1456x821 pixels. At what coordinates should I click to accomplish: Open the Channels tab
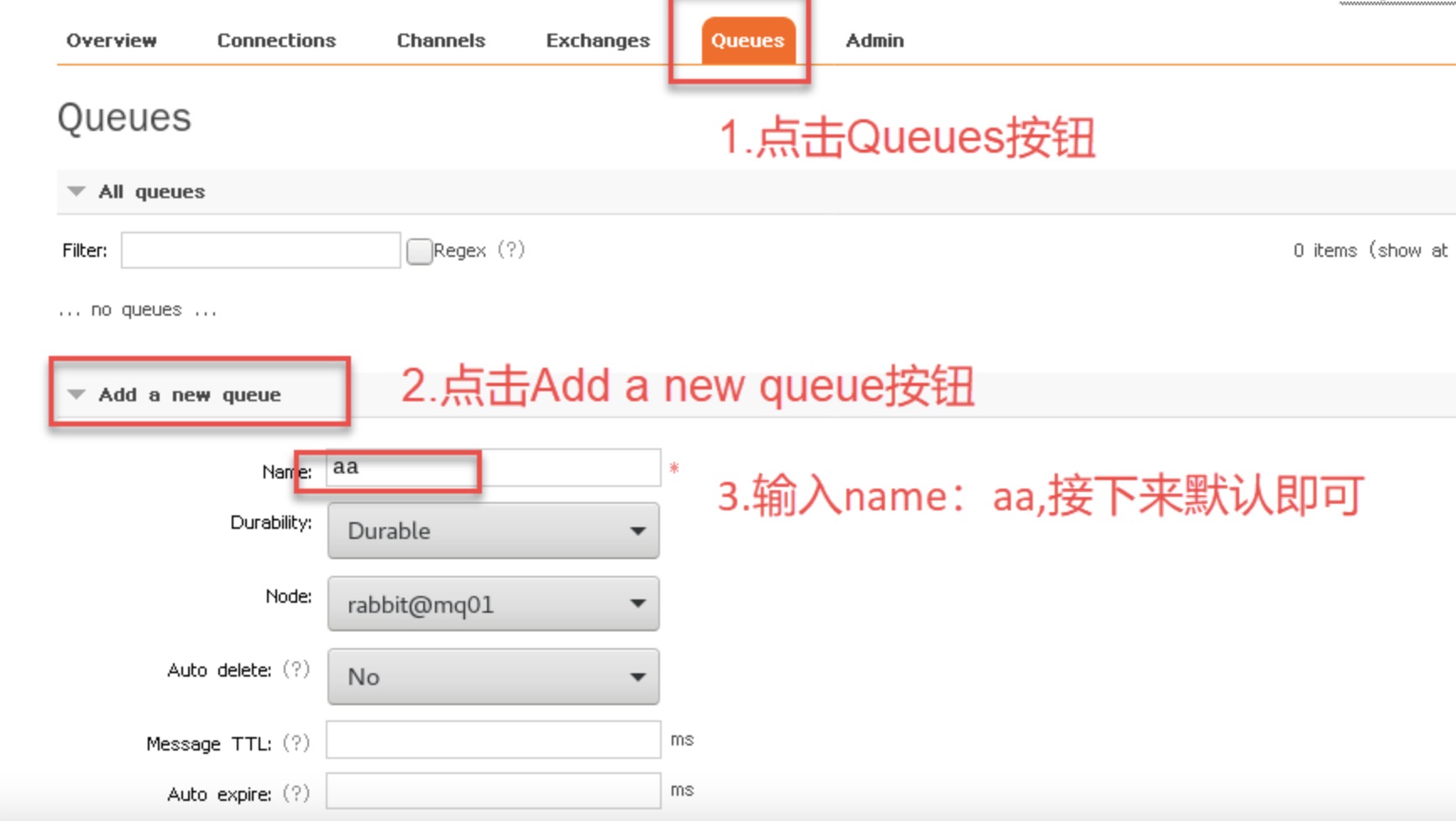(x=441, y=39)
